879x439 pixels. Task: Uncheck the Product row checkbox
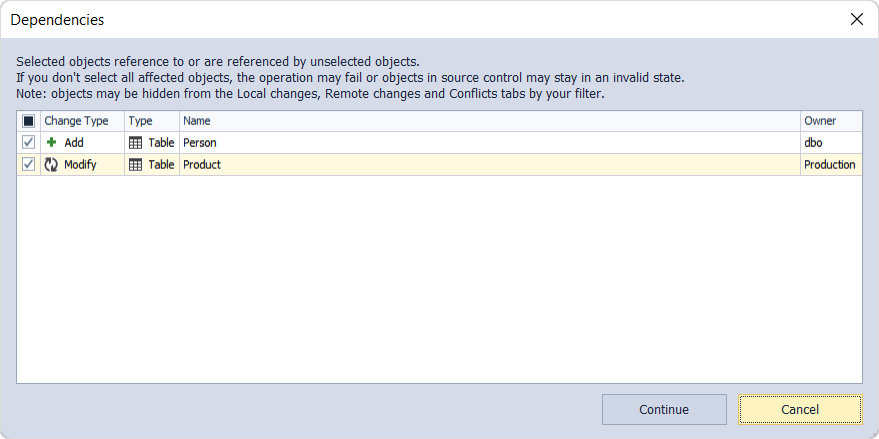coord(29,164)
